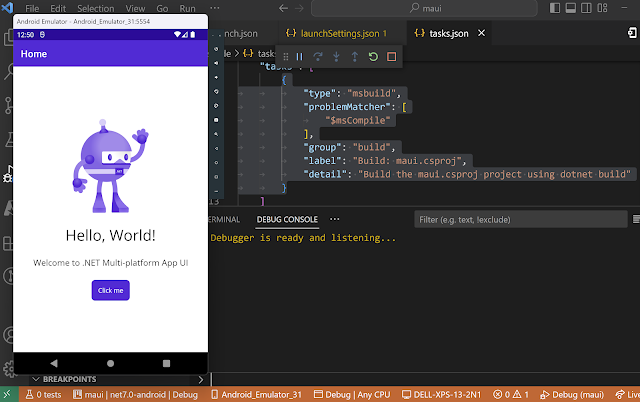Rotate emulator left icon
The width and height of the screenshot is (640, 402).
pos(216,91)
